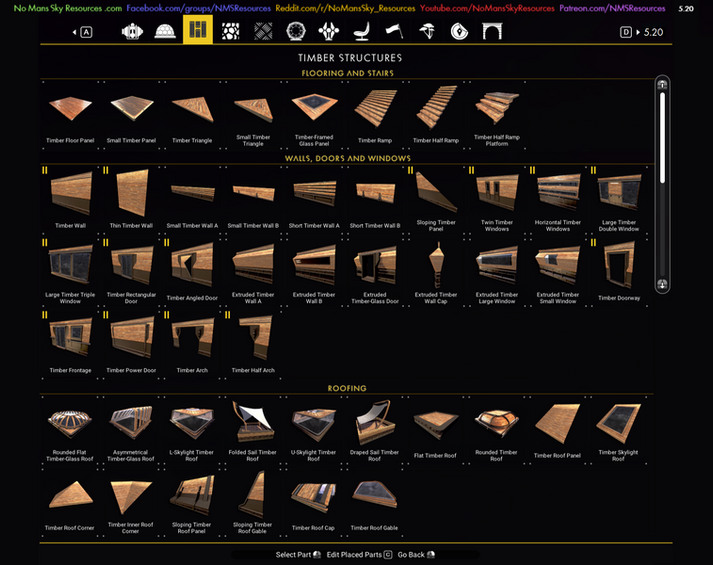Select the Flat Timber Roof
Image resolution: width=713 pixels, height=565 pixels.
coord(436,430)
